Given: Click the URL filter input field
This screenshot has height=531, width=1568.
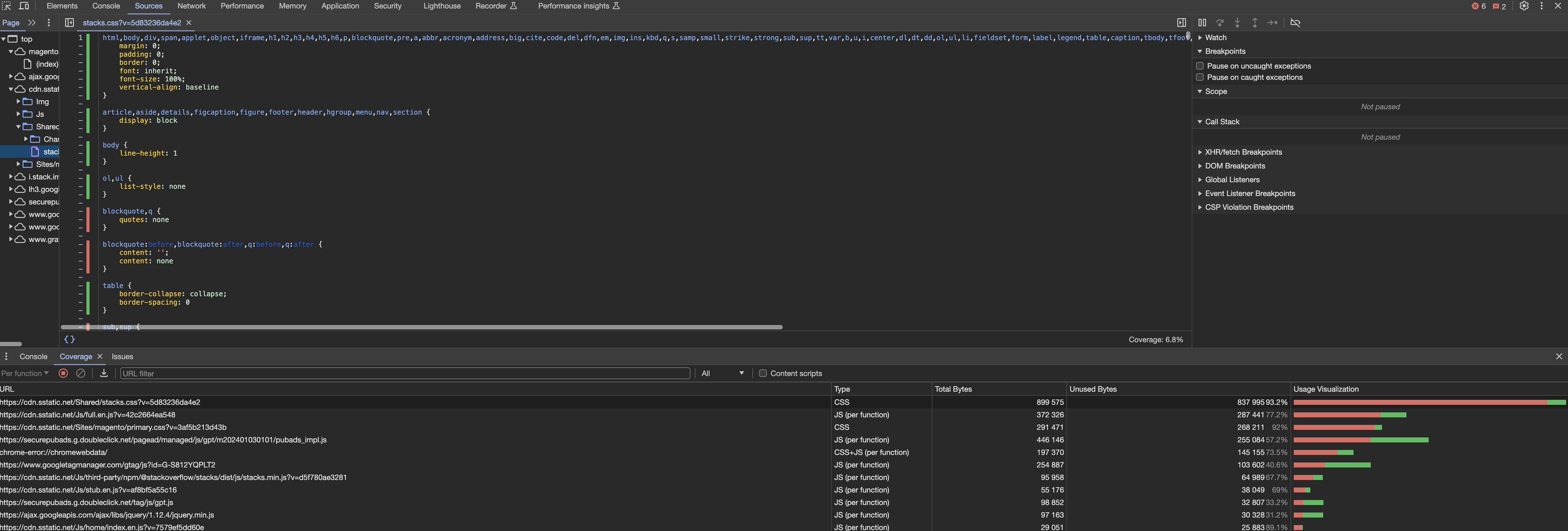Looking at the screenshot, I should 405,373.
